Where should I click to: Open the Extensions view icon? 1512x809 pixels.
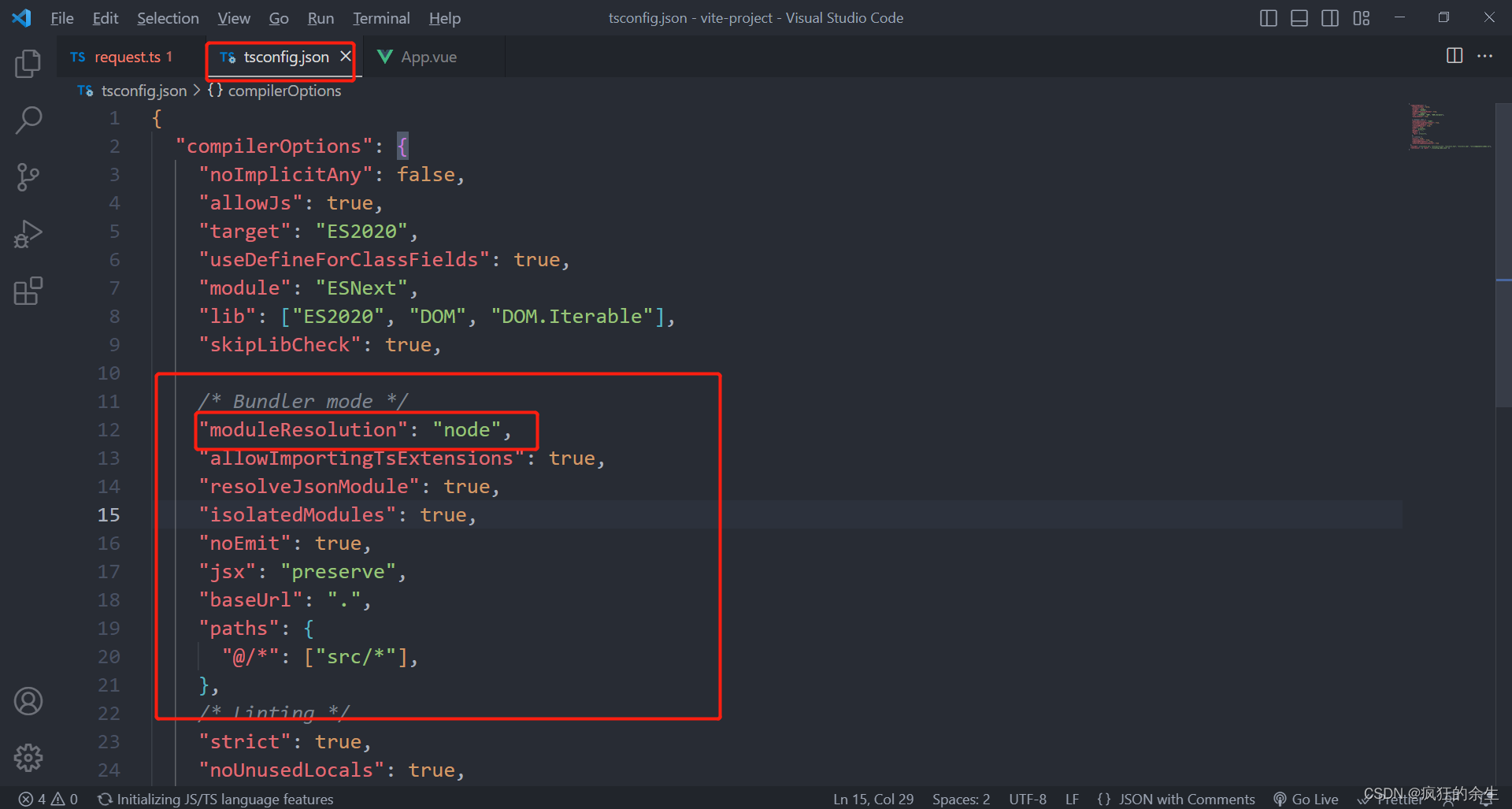(28, 290)
